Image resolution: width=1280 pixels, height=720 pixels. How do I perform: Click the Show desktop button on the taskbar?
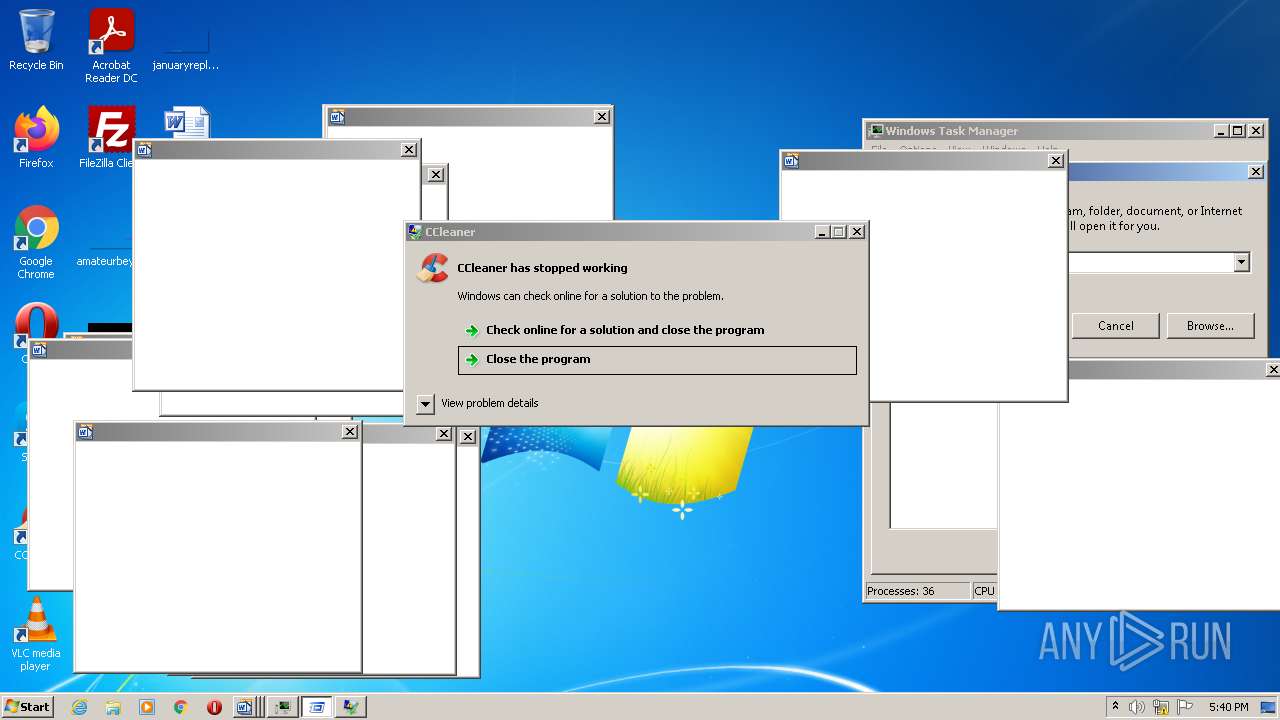pos(1268,707)
